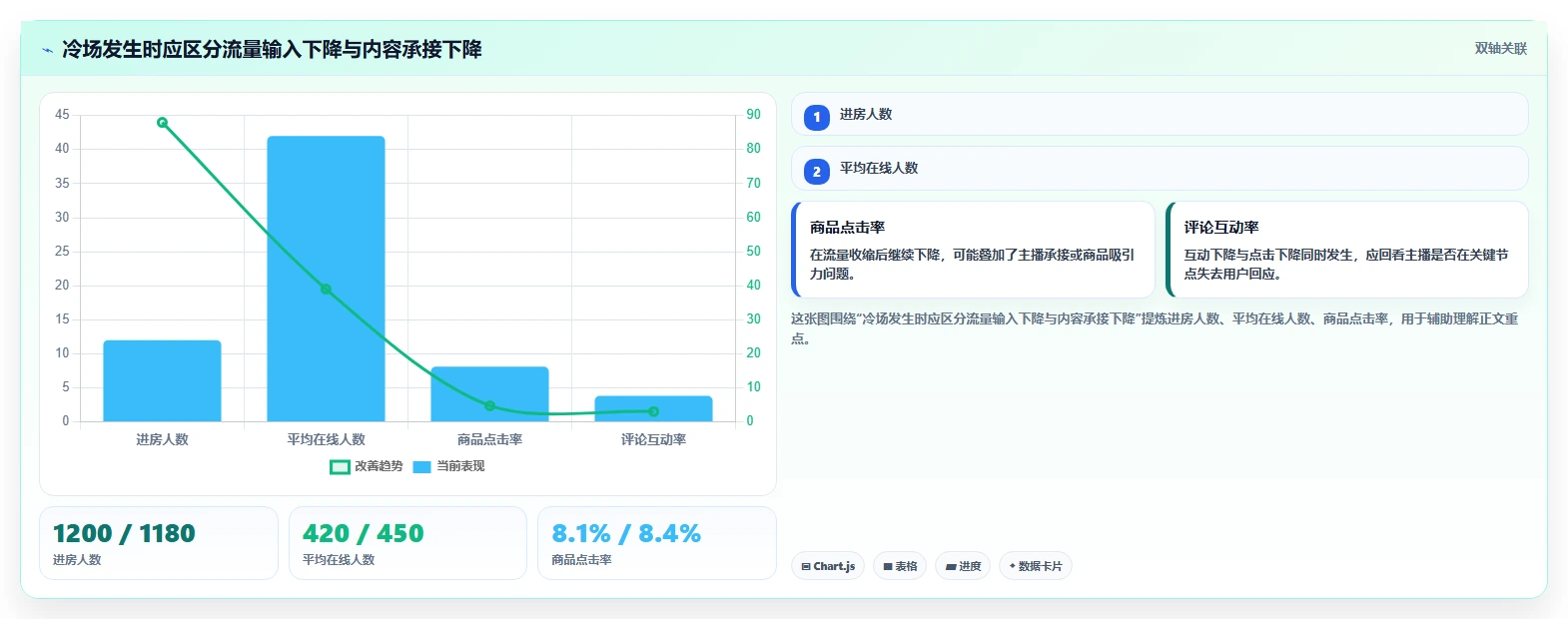Click the 平均在线人数 x-axis label
This screenshot has width=1568, height=619.
tap(326, 439)
